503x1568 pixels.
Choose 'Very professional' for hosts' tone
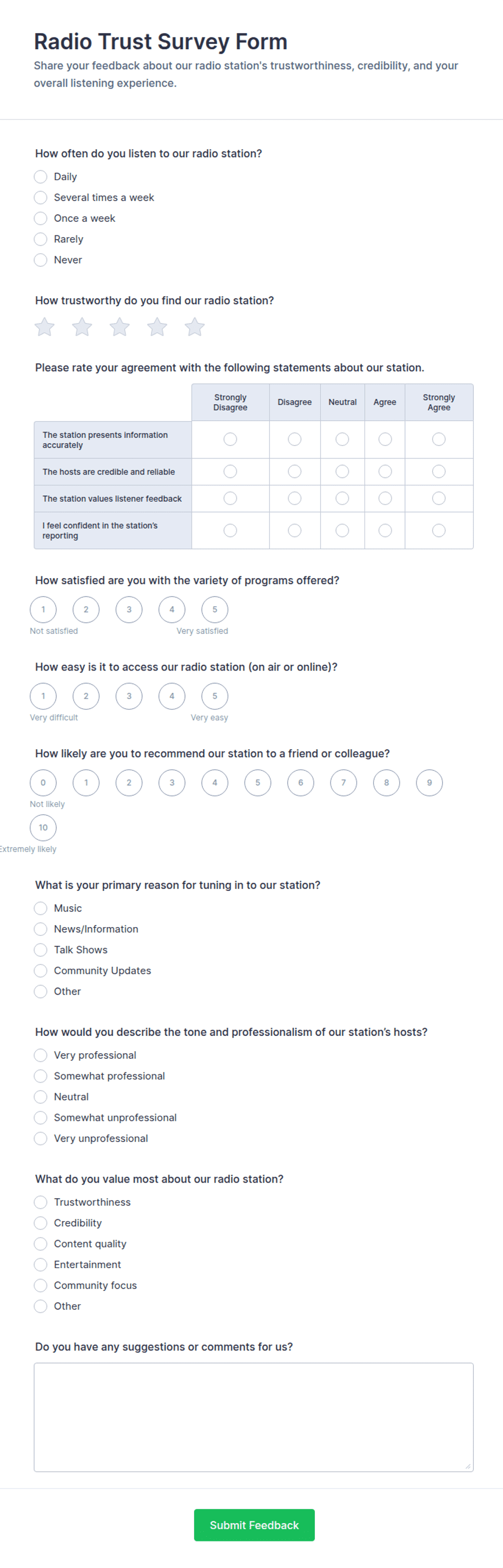(x=41, y=1055)
